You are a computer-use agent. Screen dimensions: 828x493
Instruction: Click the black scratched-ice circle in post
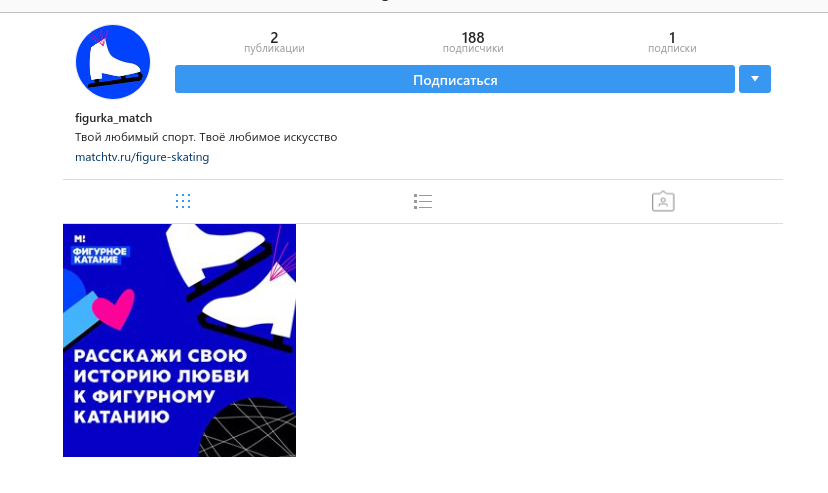coord(248,429)
